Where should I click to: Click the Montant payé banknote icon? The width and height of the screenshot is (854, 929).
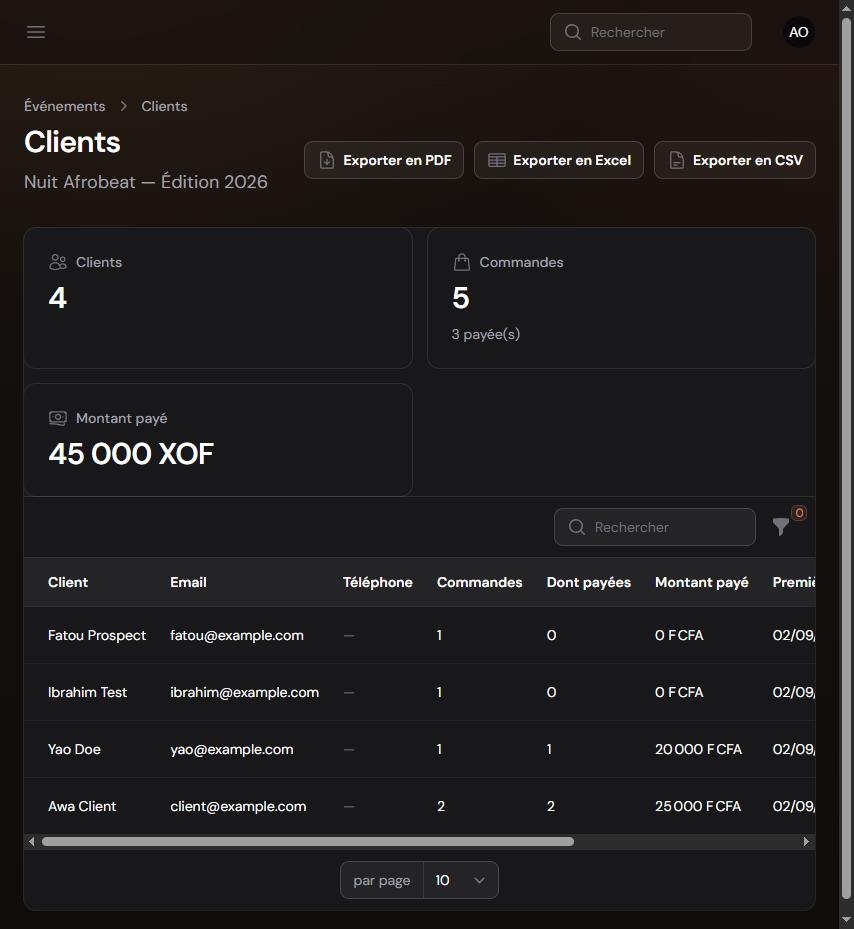[57, 418]
